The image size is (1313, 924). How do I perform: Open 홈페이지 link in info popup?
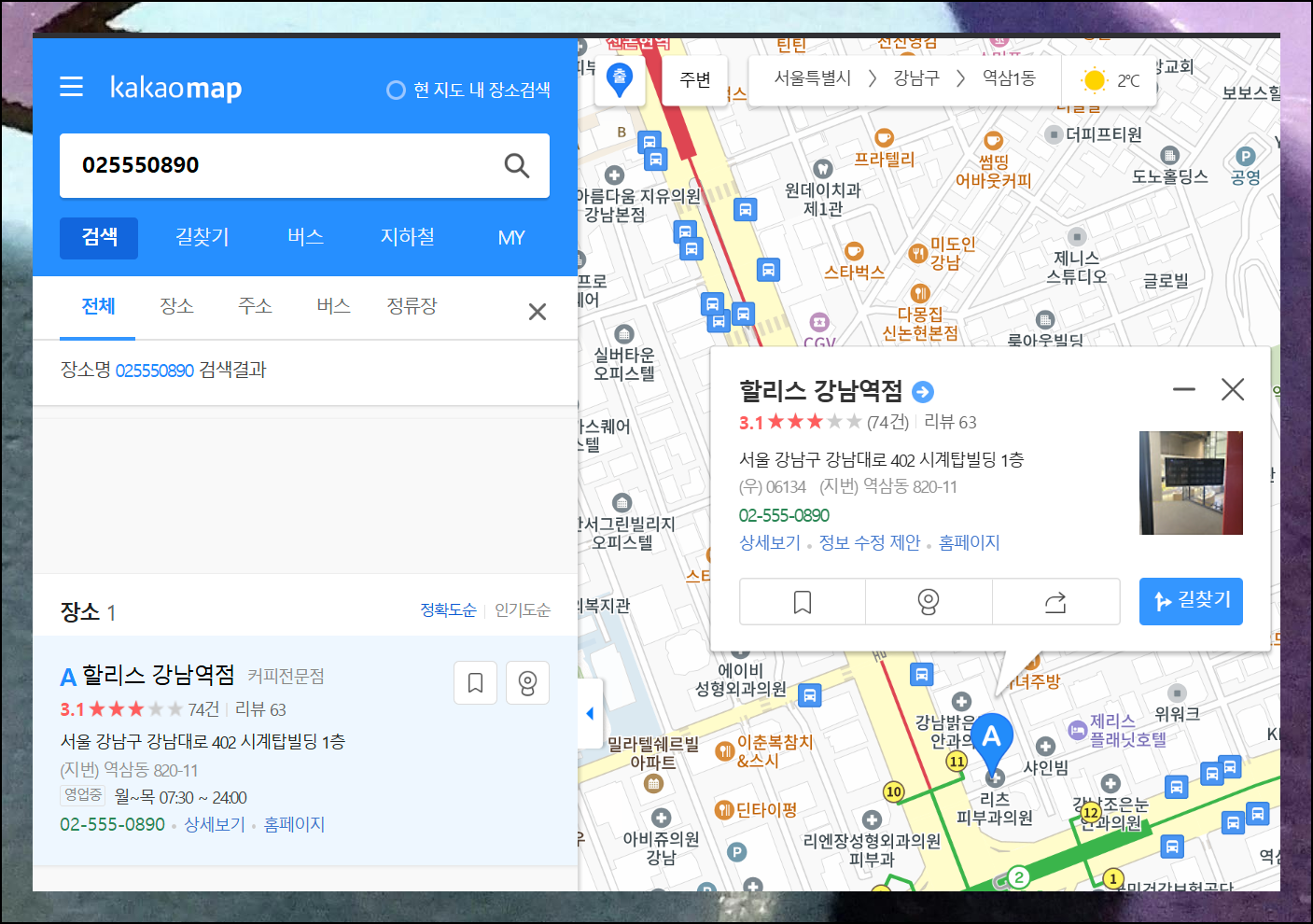(970, 542)
